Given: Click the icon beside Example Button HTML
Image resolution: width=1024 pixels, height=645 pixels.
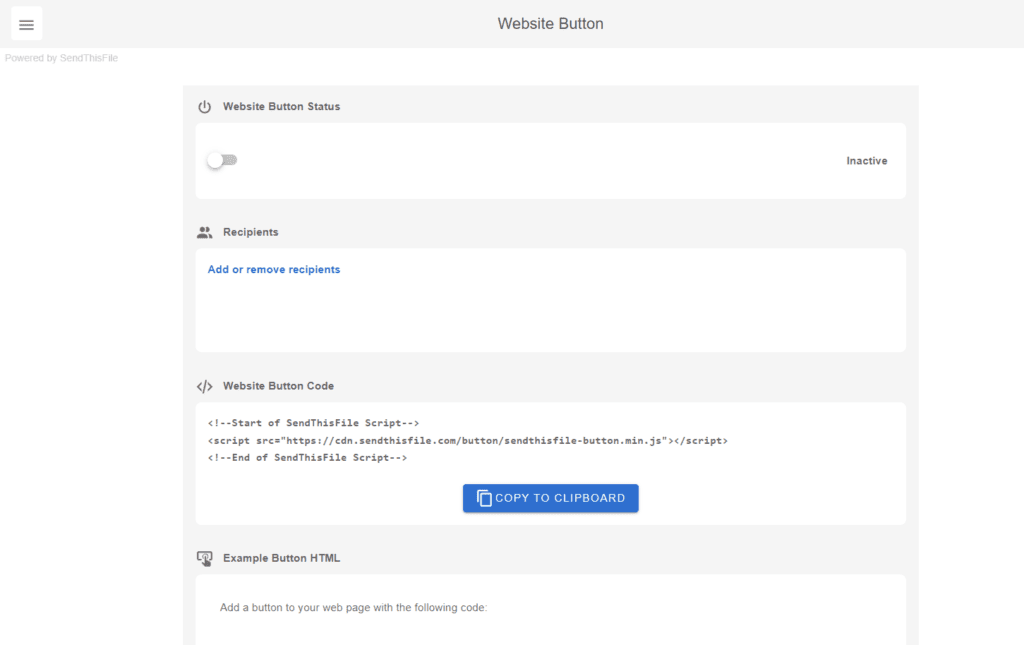Looking at the screenshot, I should coord(205,558).
